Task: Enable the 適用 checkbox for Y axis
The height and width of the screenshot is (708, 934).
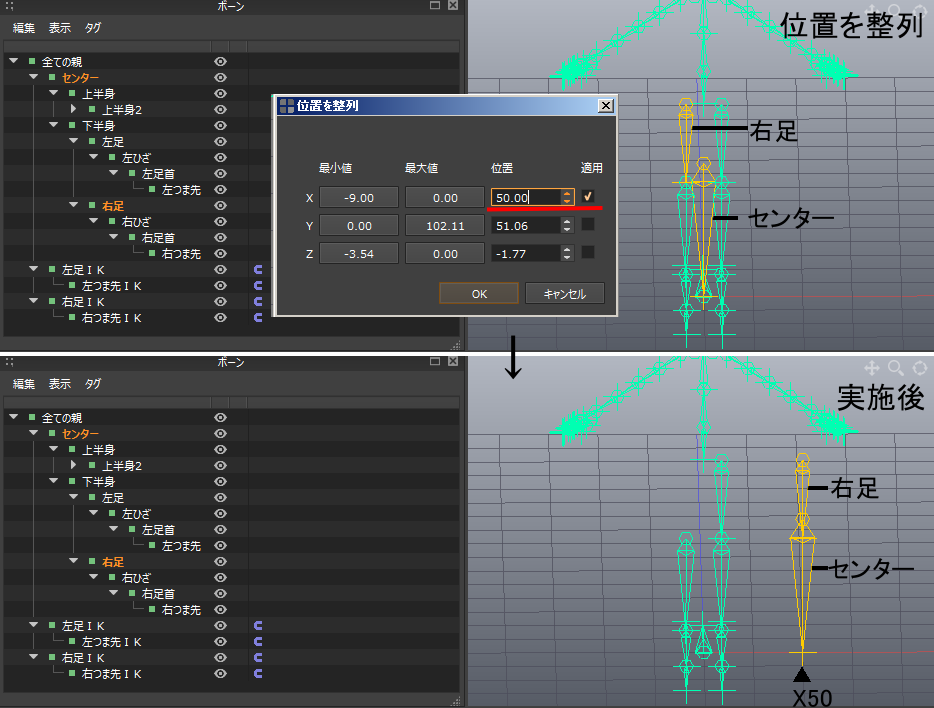Action: tap(588, 224)
